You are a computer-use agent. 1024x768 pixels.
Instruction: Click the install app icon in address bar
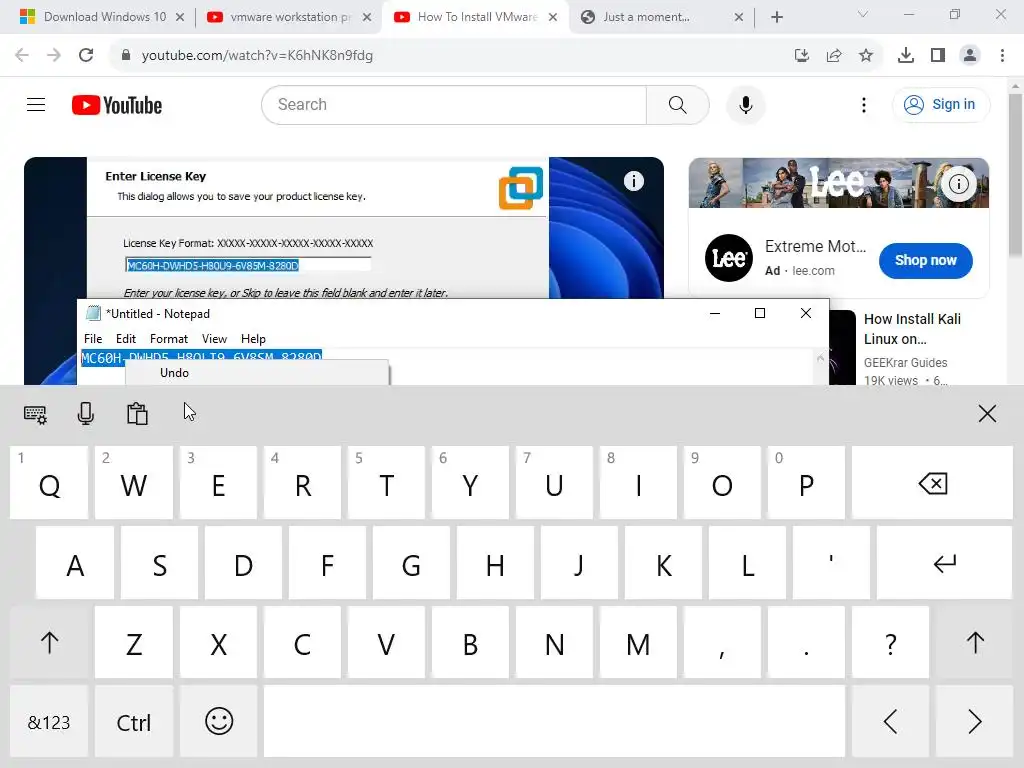point(802,56)
